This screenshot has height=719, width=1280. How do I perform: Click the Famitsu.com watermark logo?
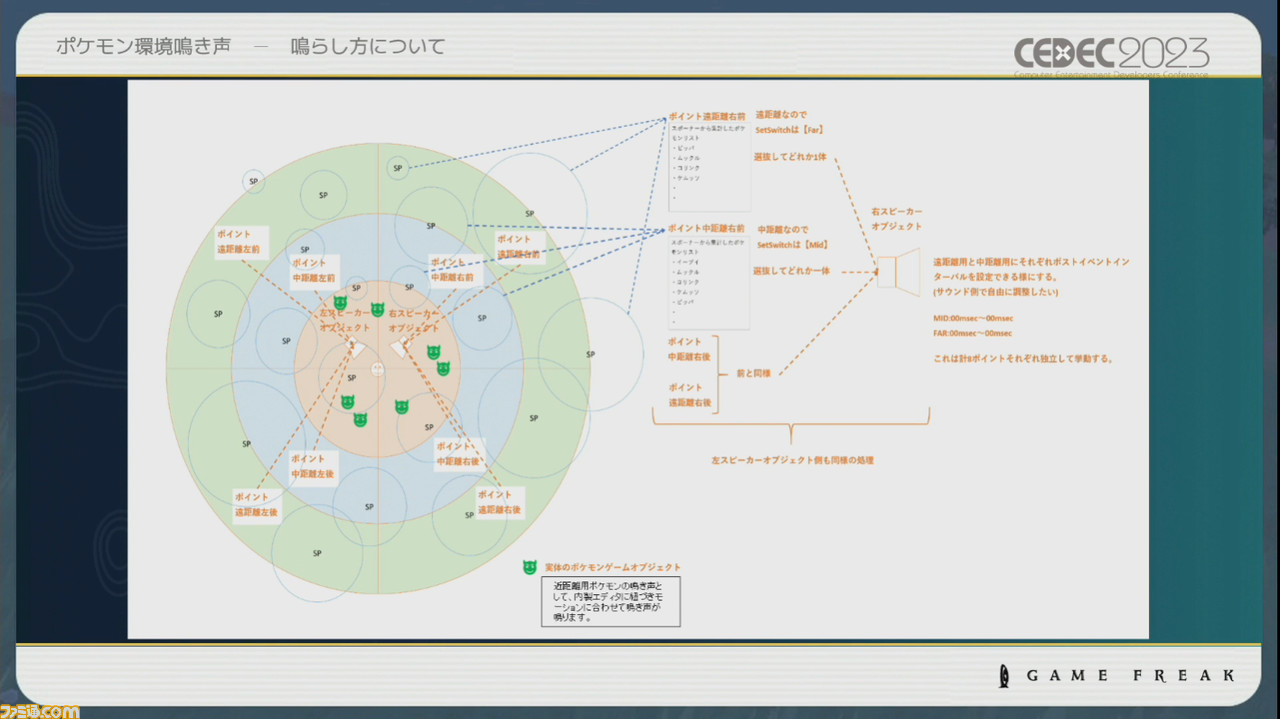40,710
